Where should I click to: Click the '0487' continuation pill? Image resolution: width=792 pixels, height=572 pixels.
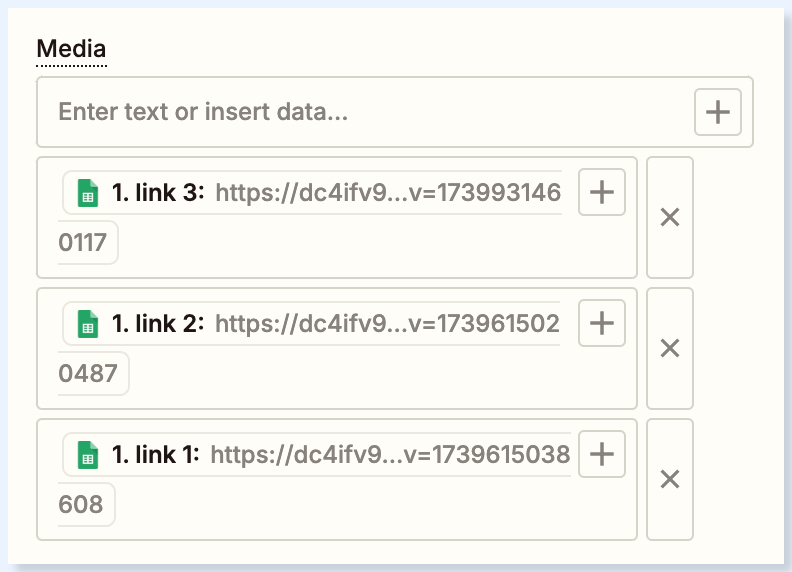[89, 374]
